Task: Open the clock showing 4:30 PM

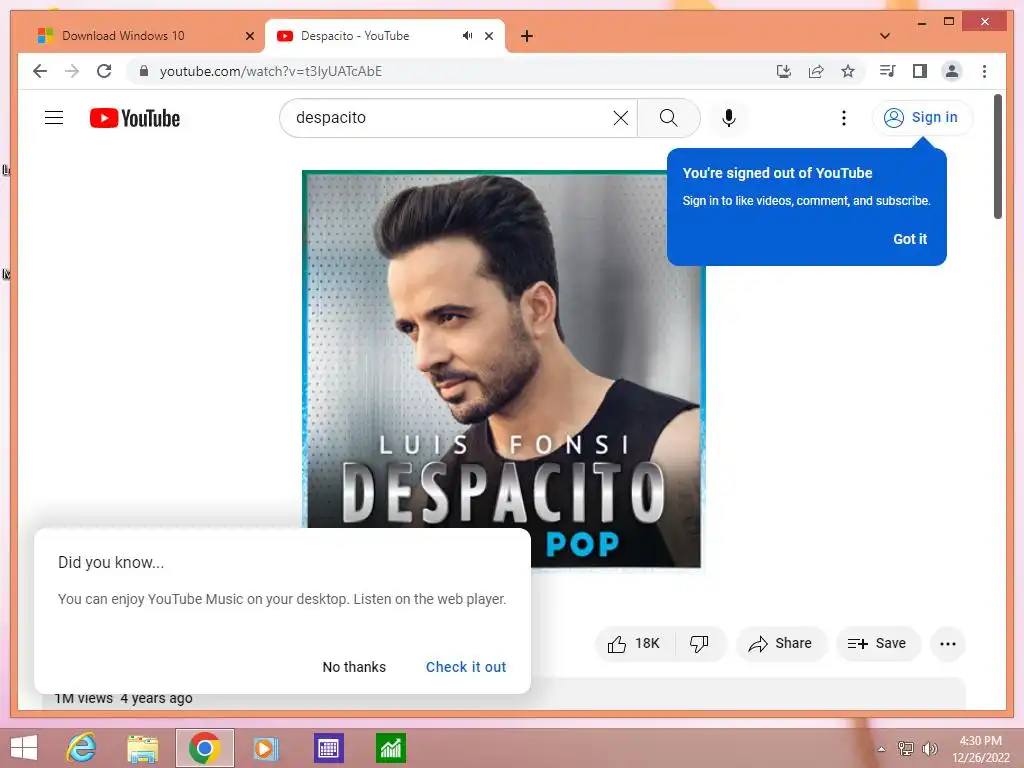Action: 980,749
